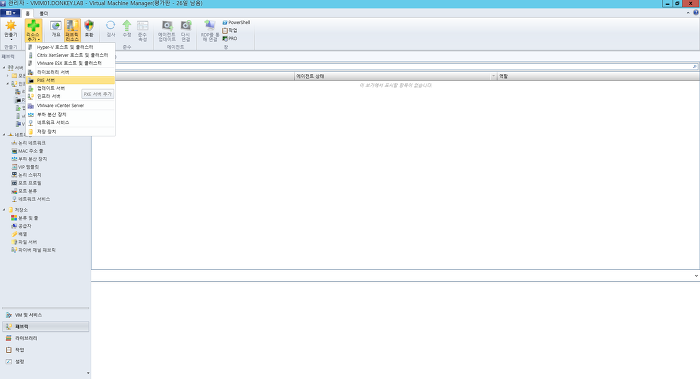Viewport: 700px width, 379px height.
Task: Collapse the 네트워킹 tree node arrow
Action: point(4,135)
